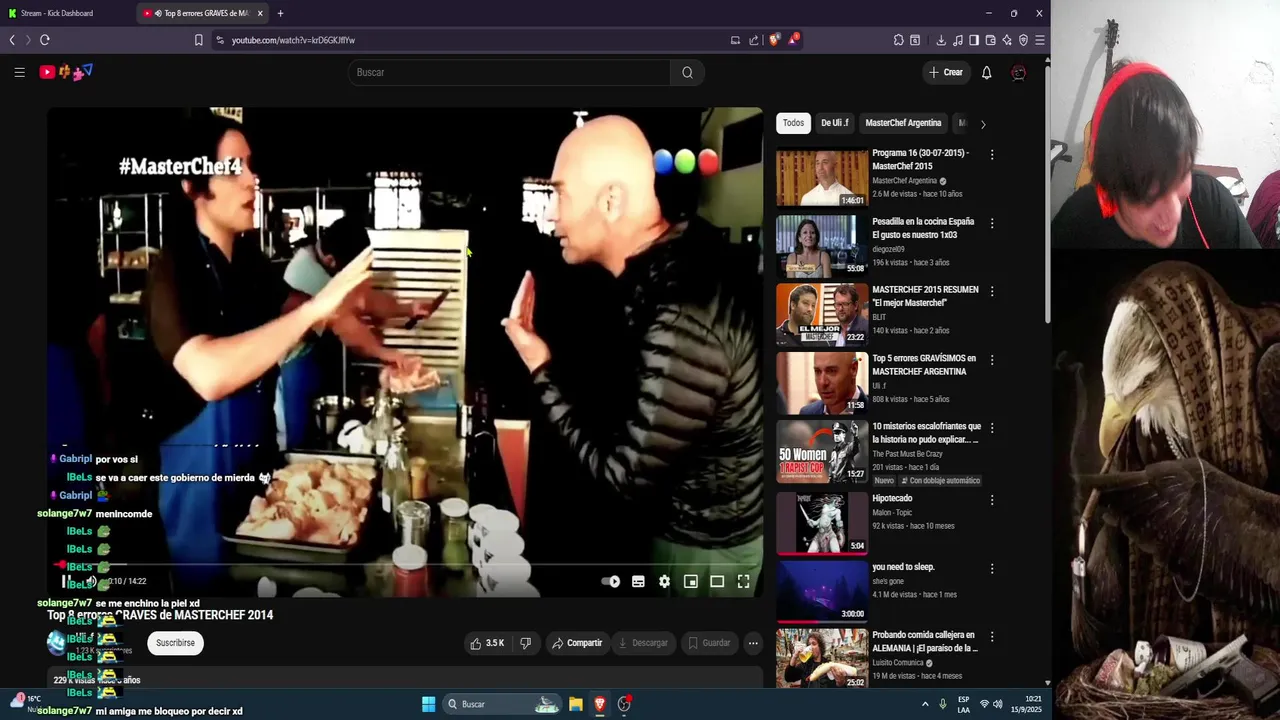Open options for Hipotecado video
The width and height of the screenshot is (1280, 720).
[992, 500]
